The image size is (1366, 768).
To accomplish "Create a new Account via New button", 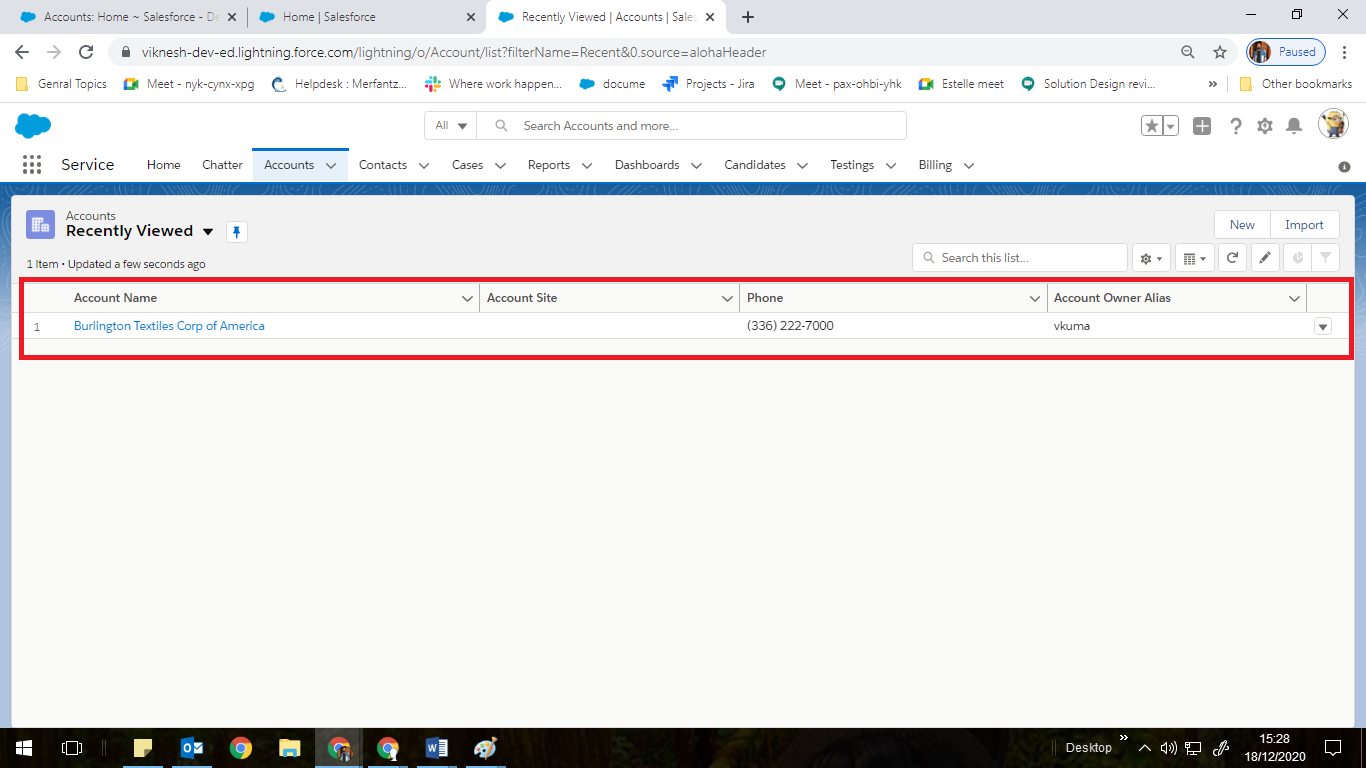I will pos(1241,224).
